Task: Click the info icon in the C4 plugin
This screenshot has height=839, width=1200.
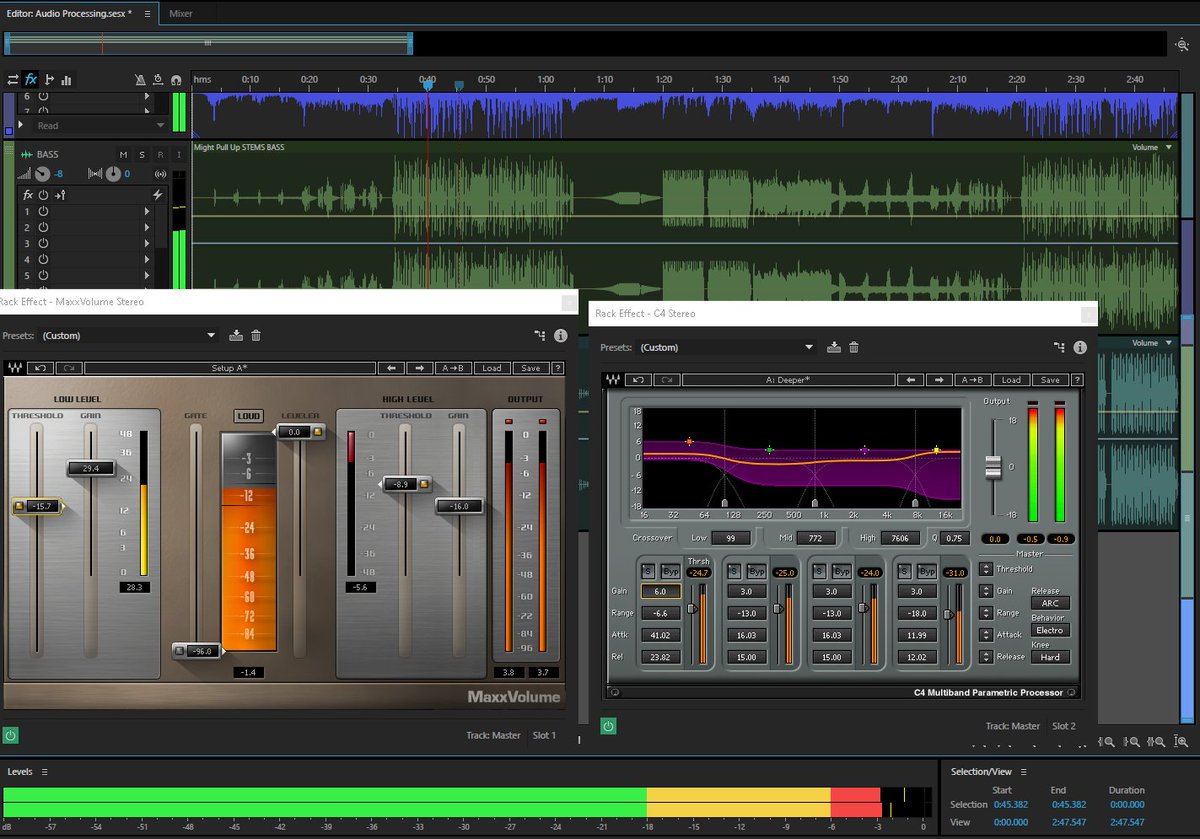Action: pyautogui.click(x=1078, y=346)
